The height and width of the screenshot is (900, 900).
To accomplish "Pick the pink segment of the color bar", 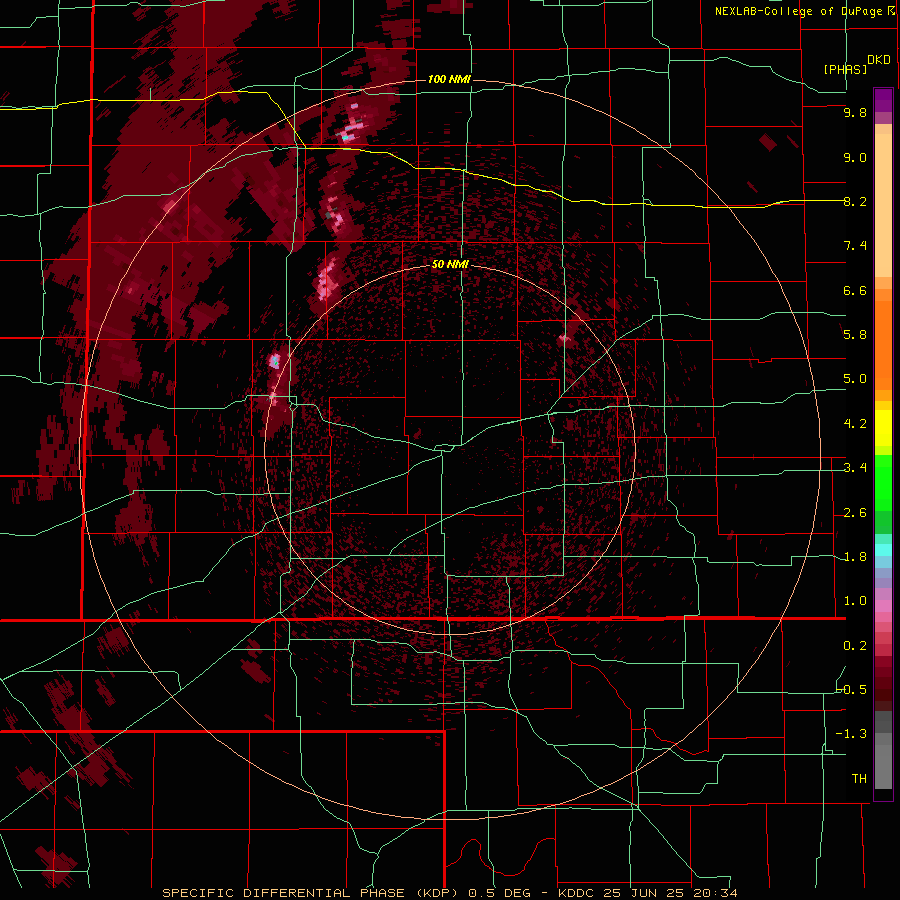I will (x=883, y=606).
